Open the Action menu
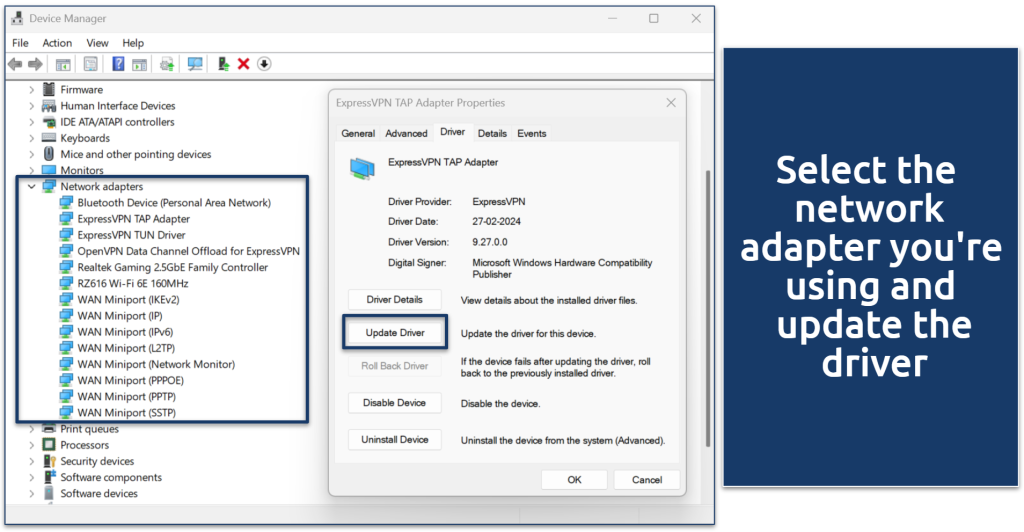Screen dimensions: 1024x532 57,43
